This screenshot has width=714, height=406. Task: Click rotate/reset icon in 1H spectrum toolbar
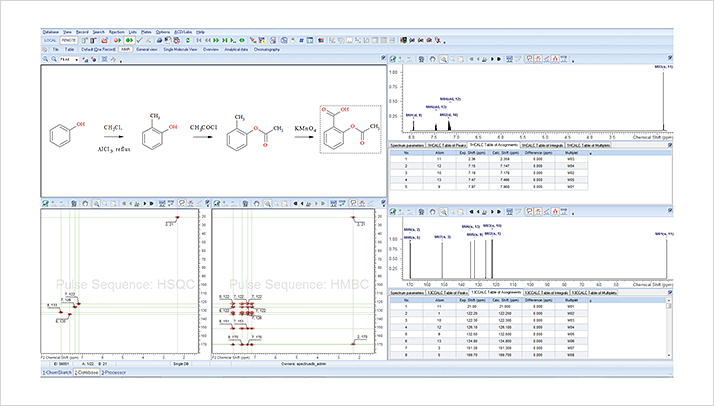[x=433, y=59]
